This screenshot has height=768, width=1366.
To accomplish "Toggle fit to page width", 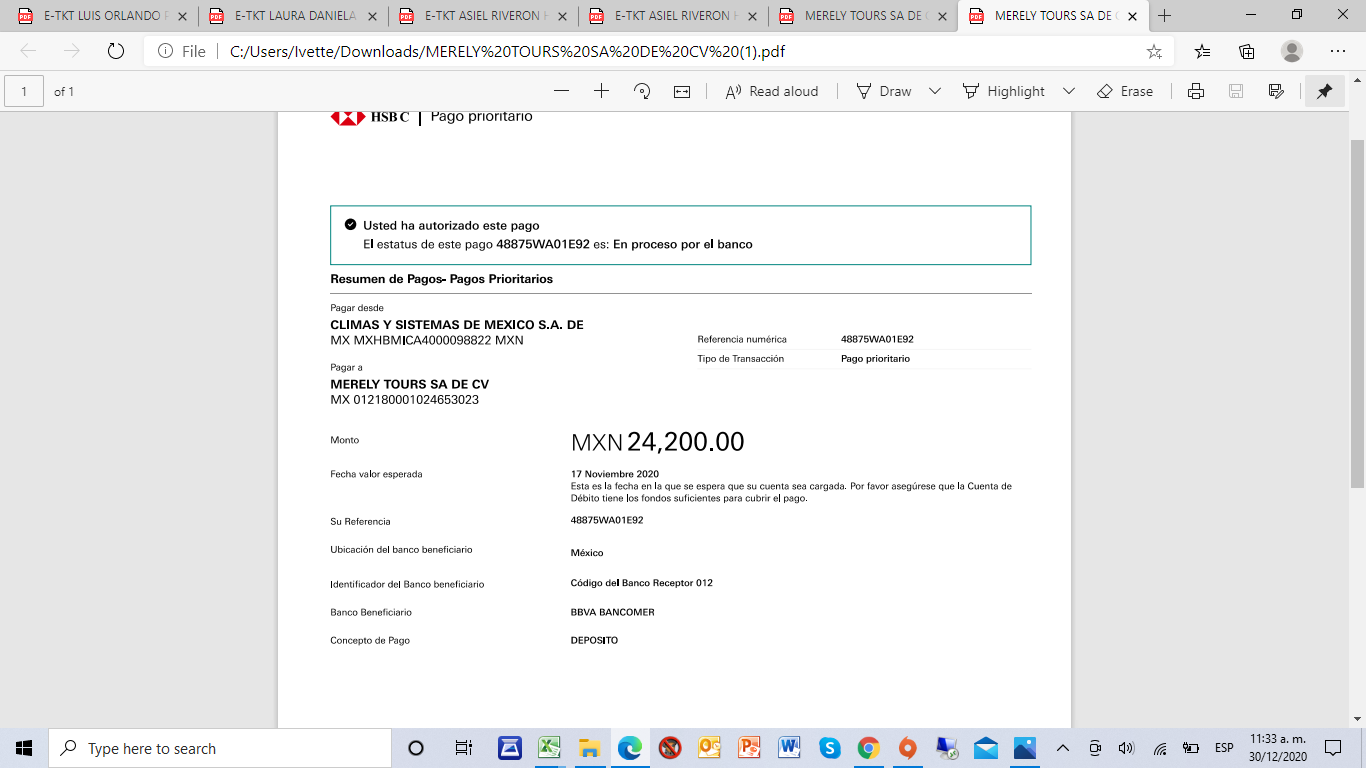I will pos(682,91).
